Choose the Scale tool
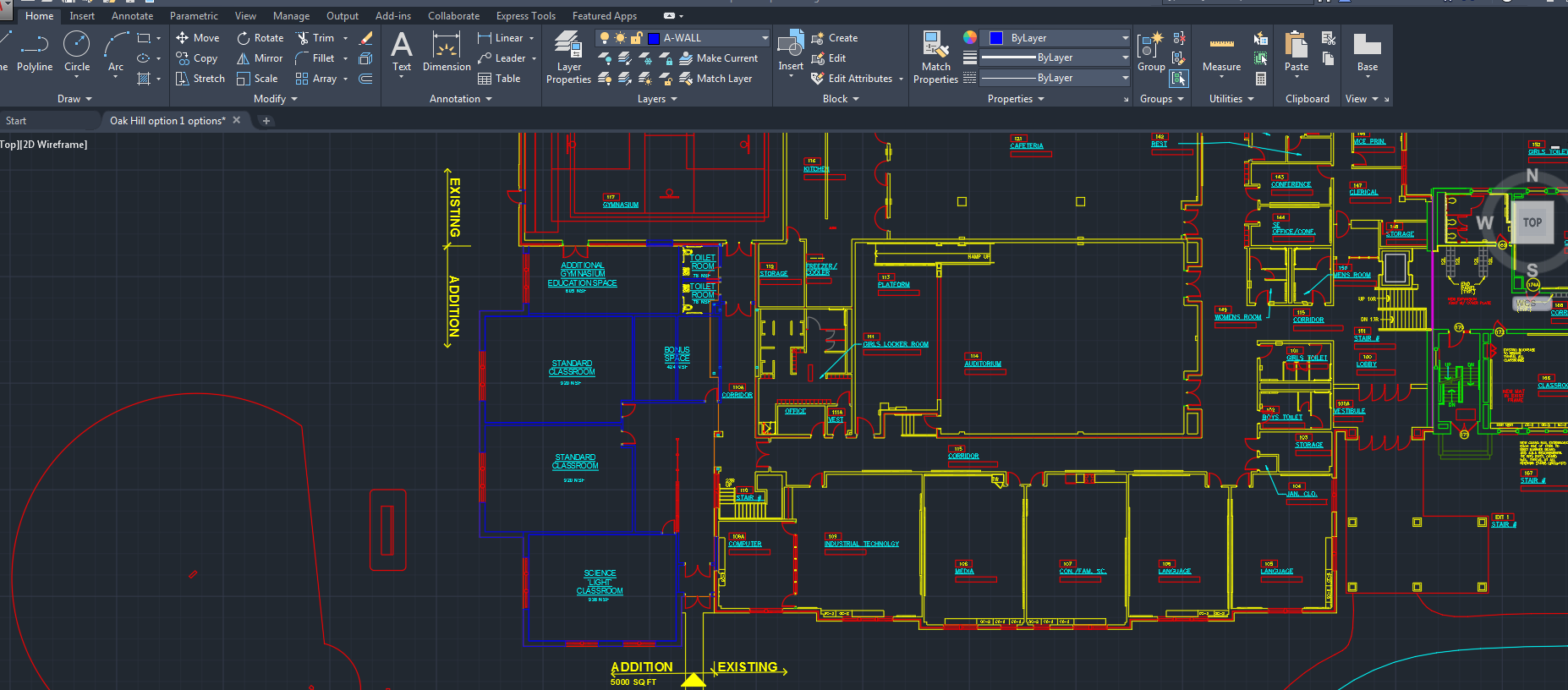This screenshot has height=690, width=1568. 257,79
